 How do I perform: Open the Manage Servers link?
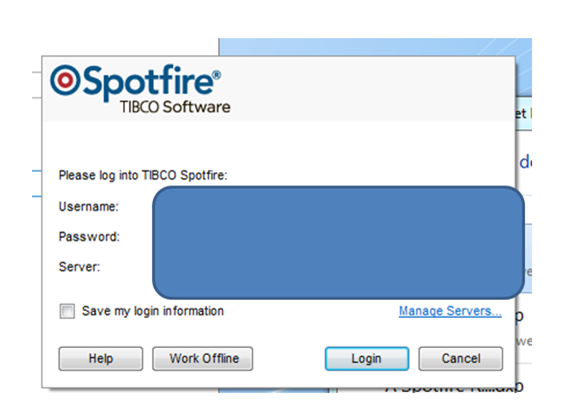[450, 311]
